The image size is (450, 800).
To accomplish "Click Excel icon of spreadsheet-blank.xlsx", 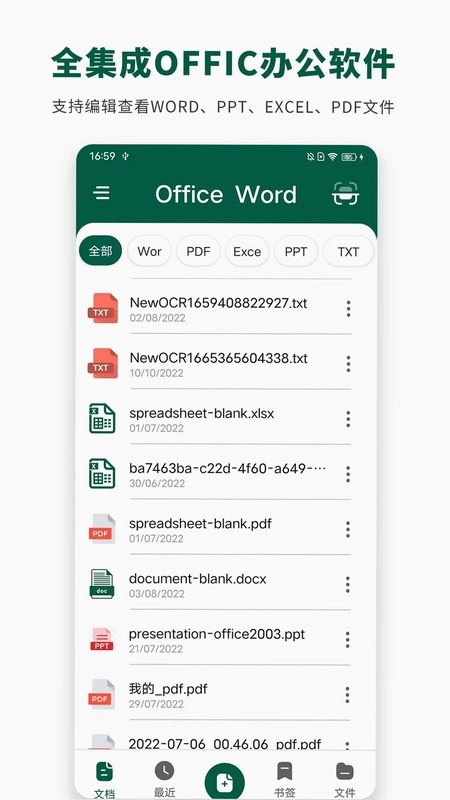I will 102,418.
